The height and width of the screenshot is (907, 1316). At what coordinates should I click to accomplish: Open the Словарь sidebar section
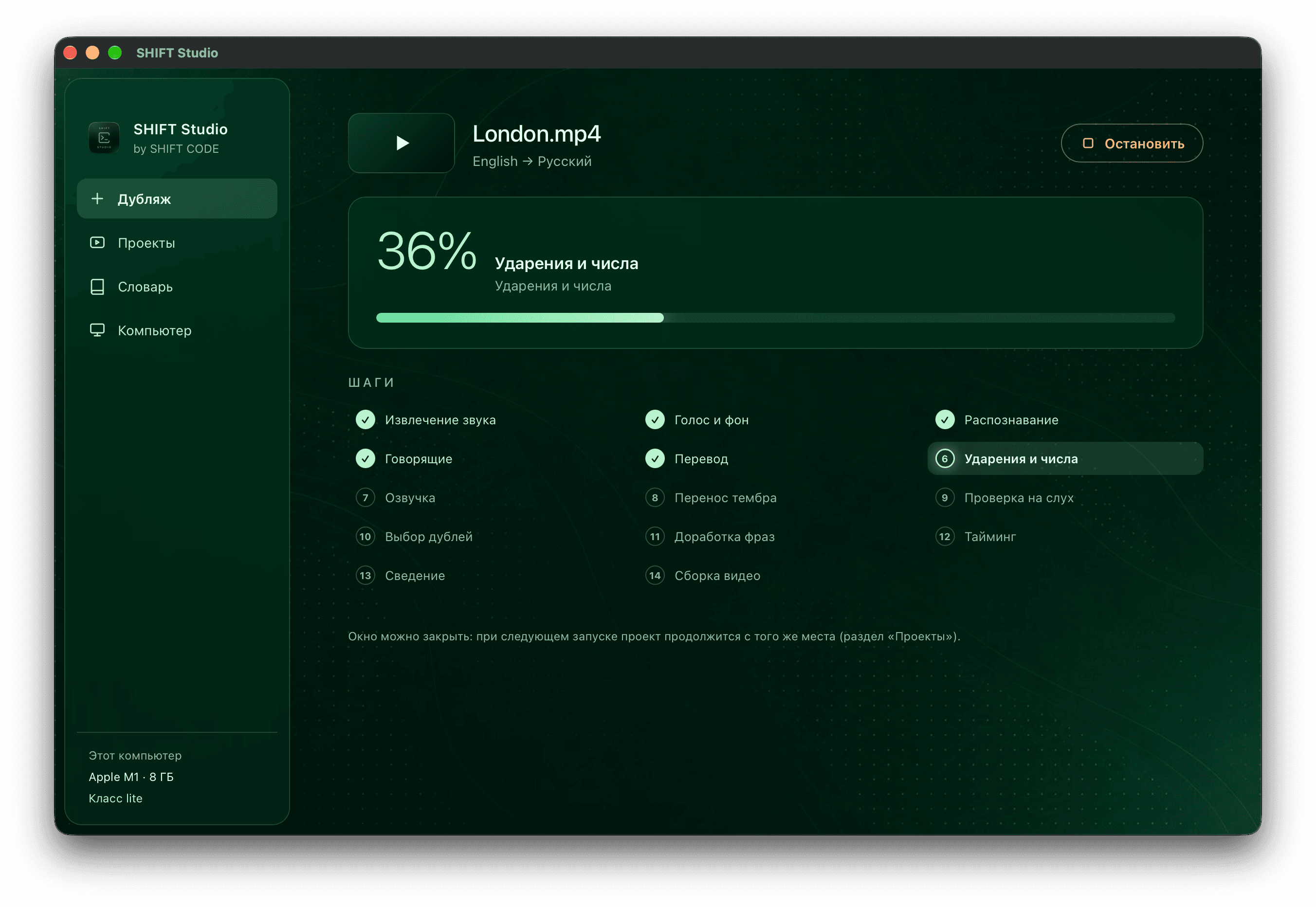177,287
